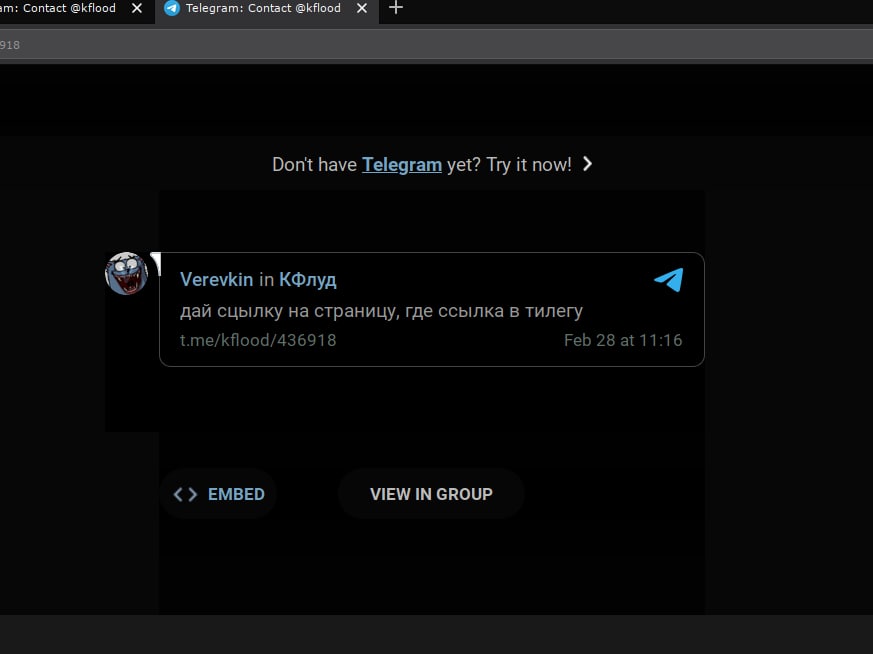Click the EMBED button
This screenshot has height=654, width=873.
[x=218, y=494]
